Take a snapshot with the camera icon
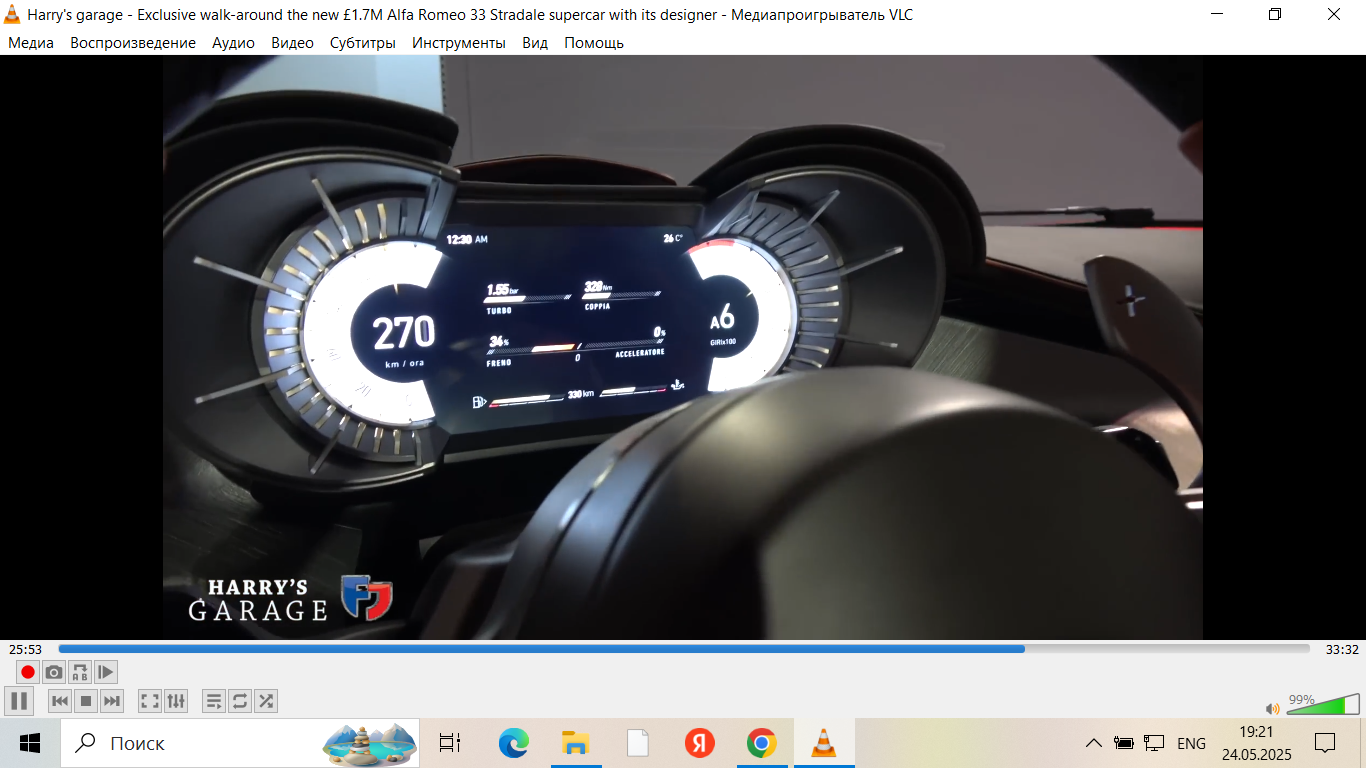Viewport: 1366px width, 768px height. point(54,672)
